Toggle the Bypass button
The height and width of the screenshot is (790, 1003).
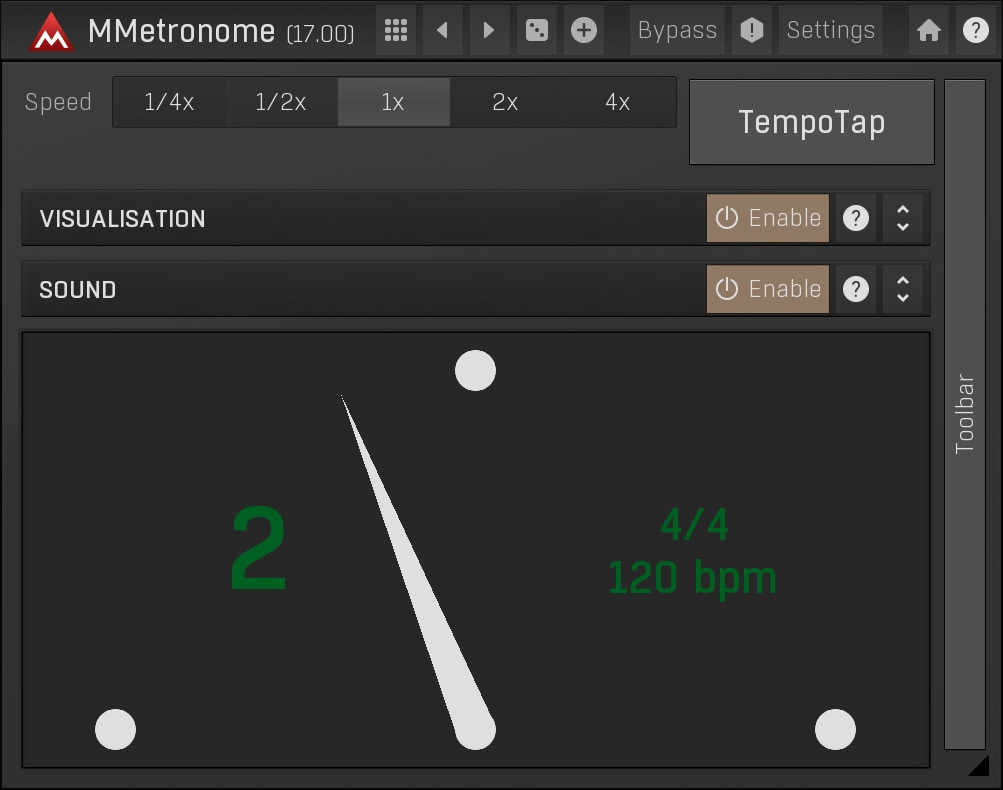[x=677, y=30]
